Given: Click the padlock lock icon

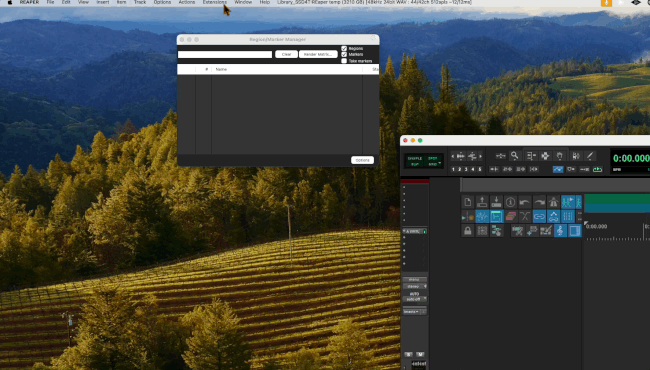Looking at the screenshot, I should coord(468,231).
